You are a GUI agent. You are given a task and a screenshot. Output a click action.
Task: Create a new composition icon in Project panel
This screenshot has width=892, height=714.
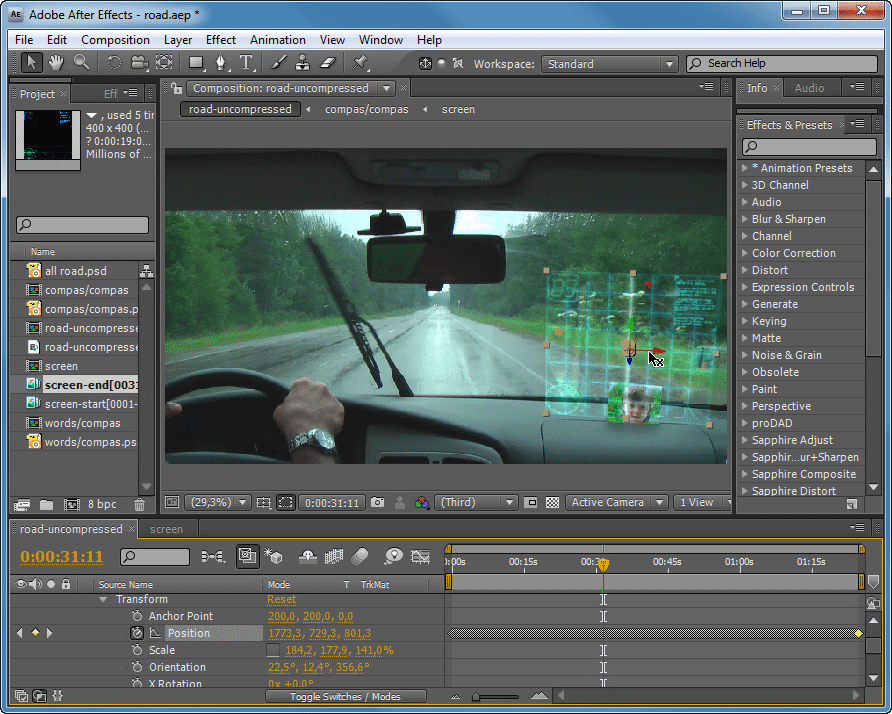[72, 505]
